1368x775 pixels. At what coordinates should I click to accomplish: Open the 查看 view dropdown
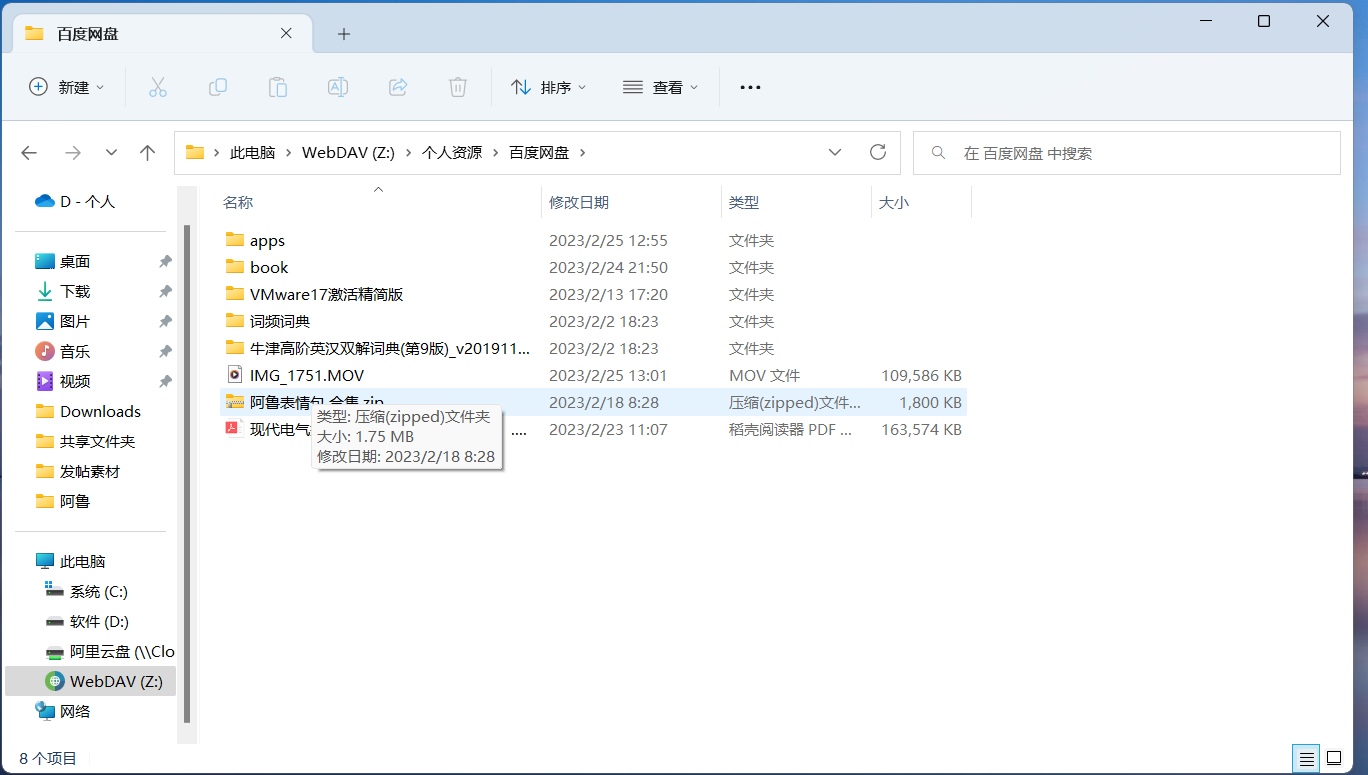660,87
